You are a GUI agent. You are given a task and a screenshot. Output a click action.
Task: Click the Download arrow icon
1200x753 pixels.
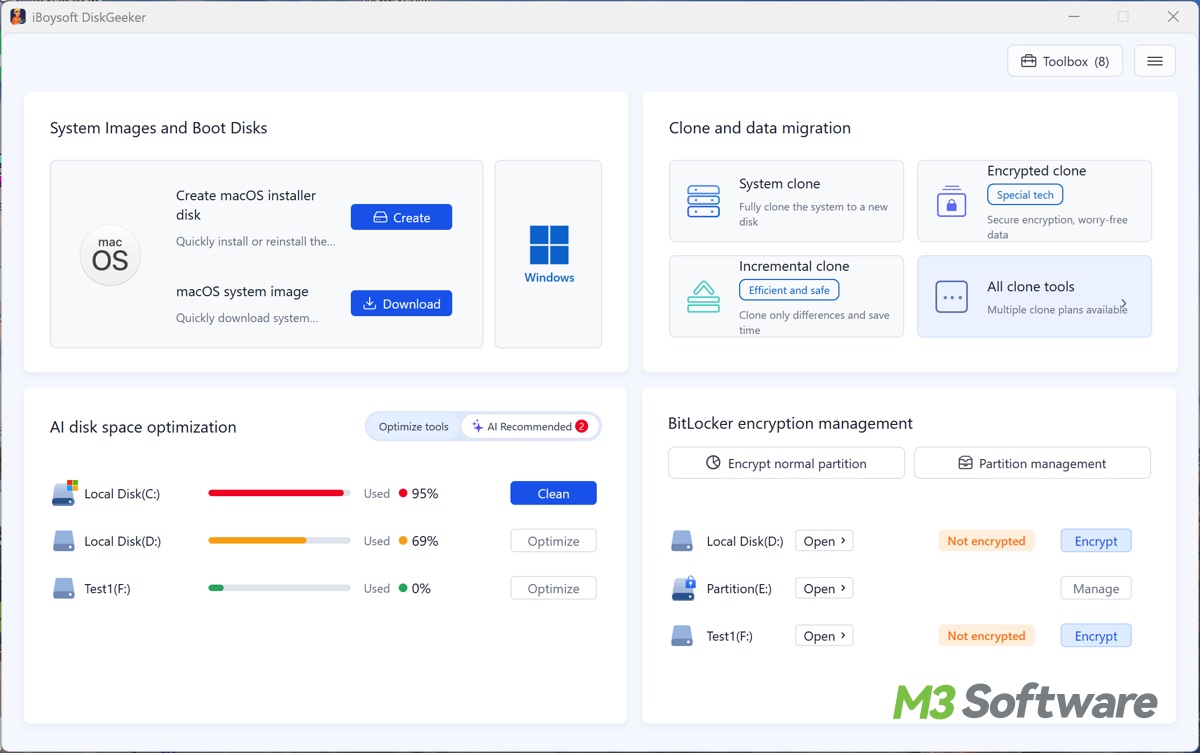pos(369,303)
